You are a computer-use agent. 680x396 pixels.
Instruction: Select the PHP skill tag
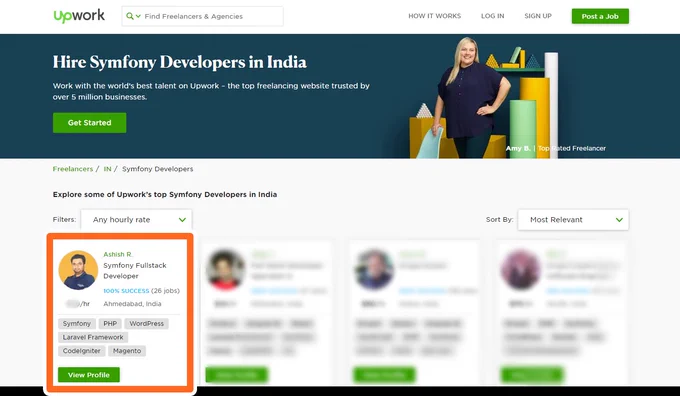[x=110, y=324]
